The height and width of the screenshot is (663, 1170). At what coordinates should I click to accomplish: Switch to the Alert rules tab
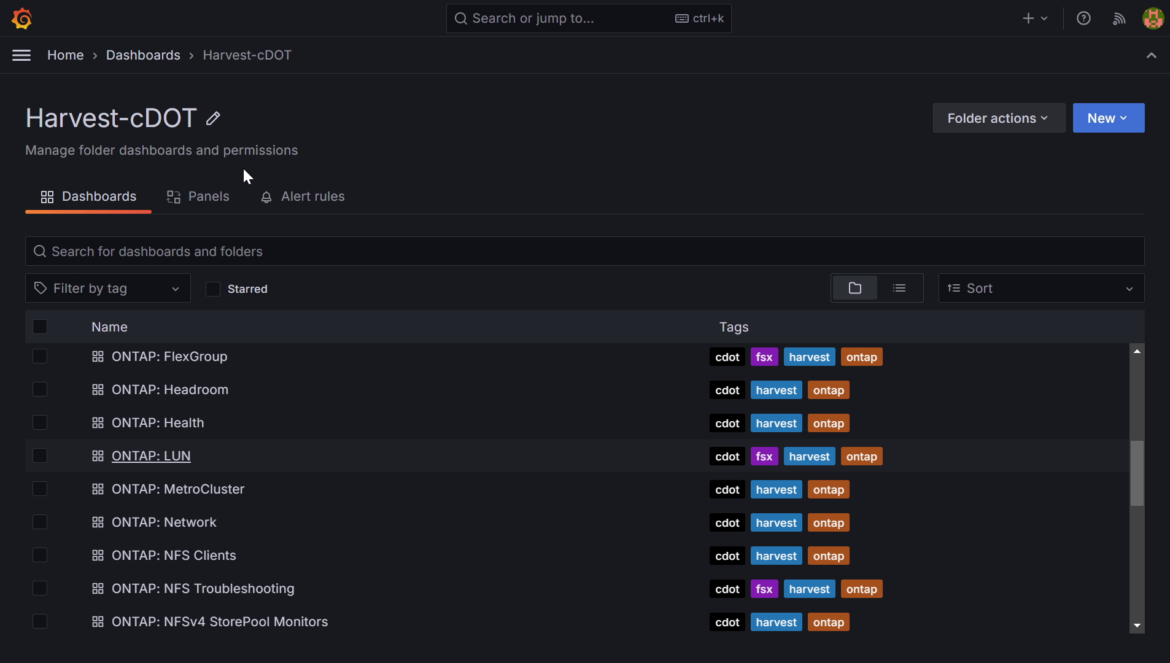(x=302, y=196)
